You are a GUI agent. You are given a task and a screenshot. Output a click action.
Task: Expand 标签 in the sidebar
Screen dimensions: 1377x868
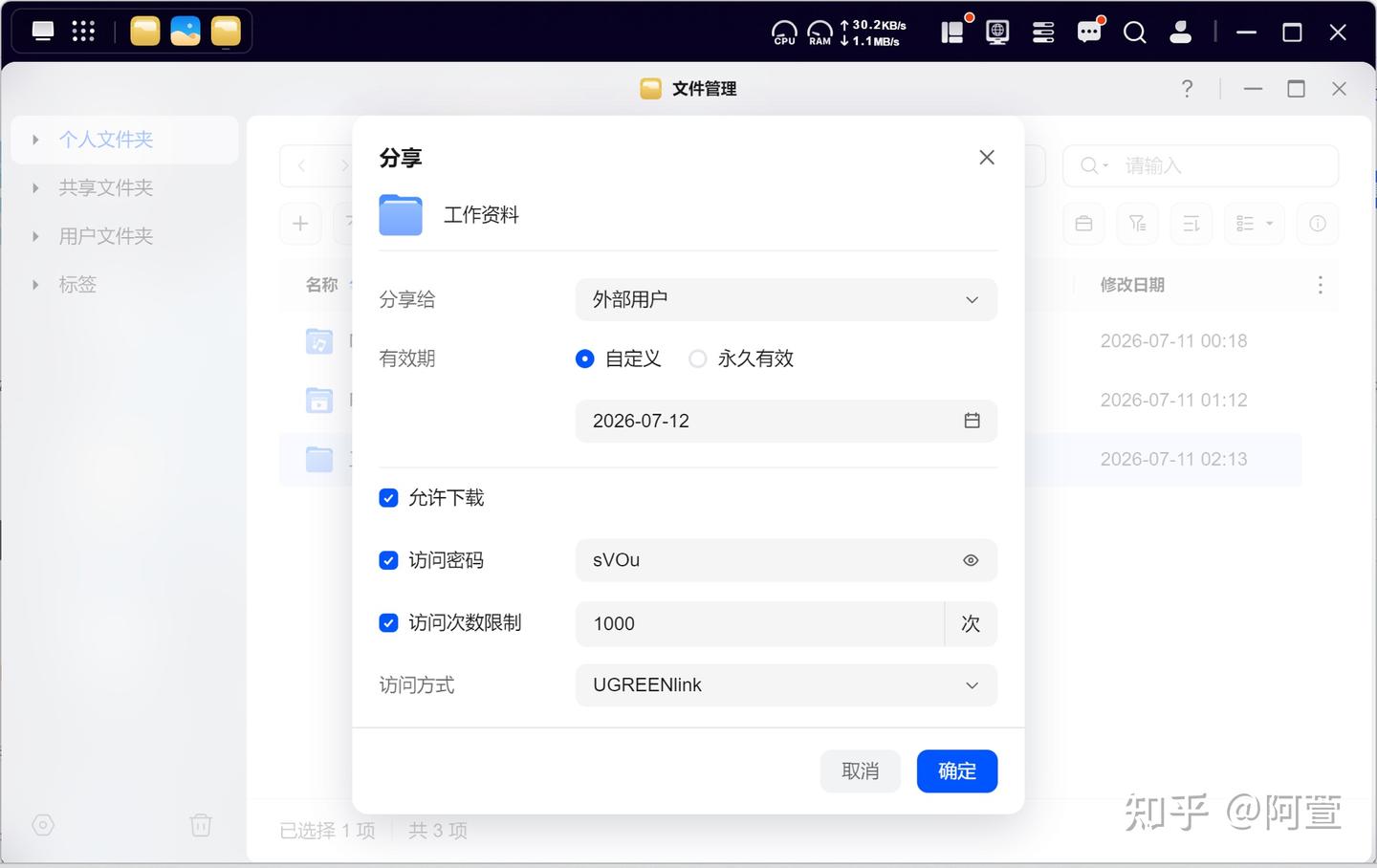[35, 285]
